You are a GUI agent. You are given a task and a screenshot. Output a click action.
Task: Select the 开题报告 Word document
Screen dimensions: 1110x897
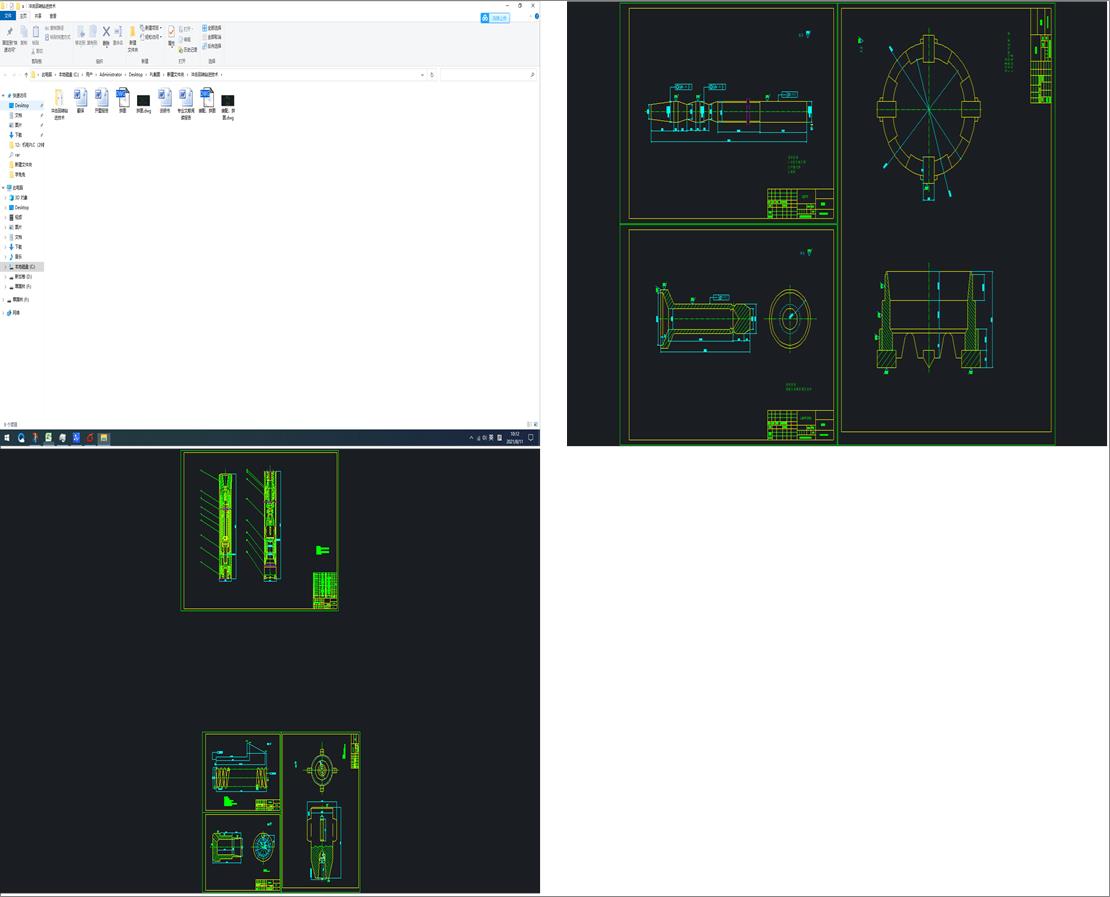pos(101,101)
